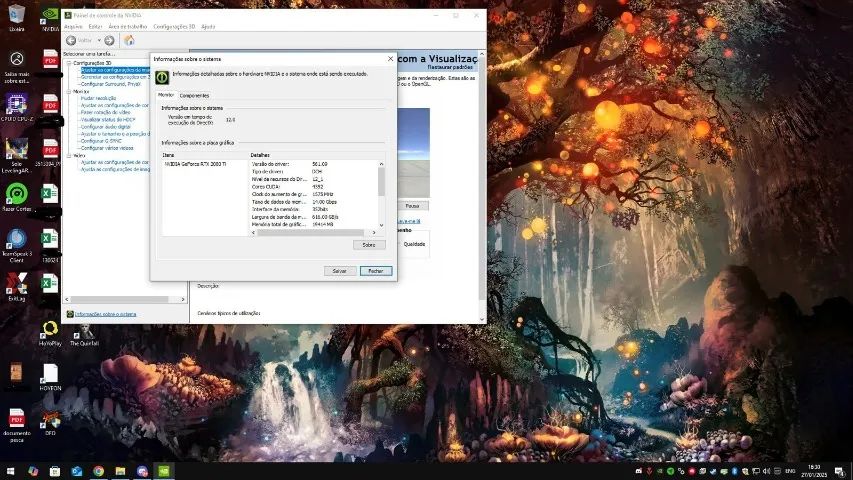Open the HoYoPlay desktop icon

click(x=50, y=333)
